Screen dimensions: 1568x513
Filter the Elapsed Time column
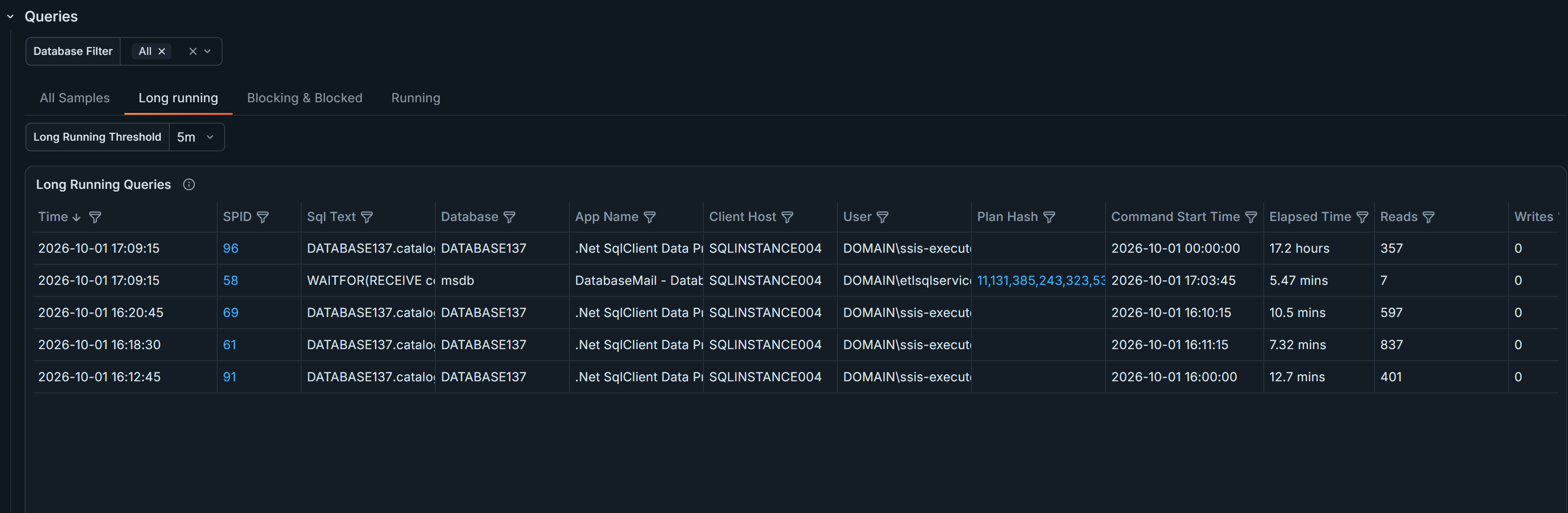pos(1362,218)
